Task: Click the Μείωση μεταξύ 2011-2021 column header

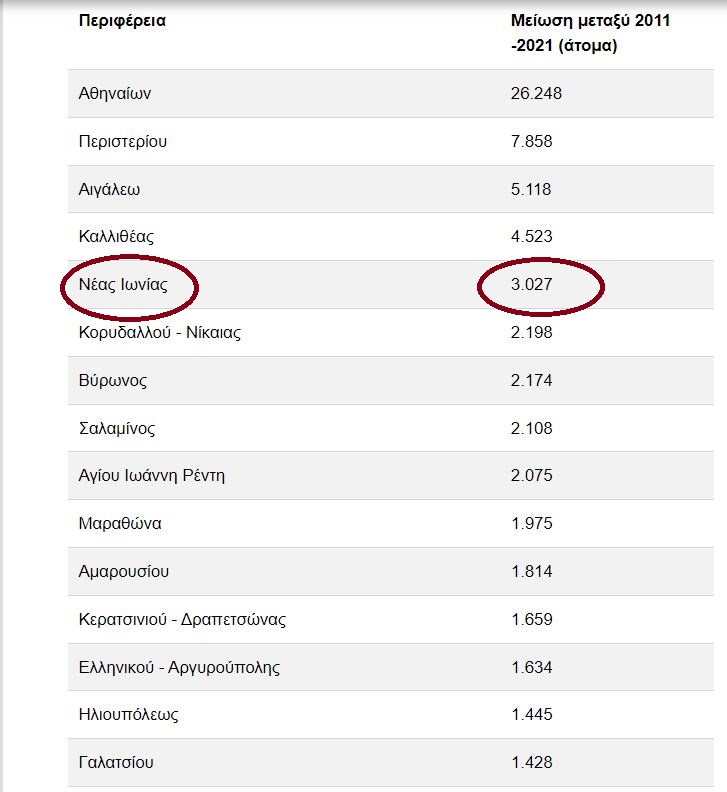Action: pyautogui.click(x=590, y=33)
